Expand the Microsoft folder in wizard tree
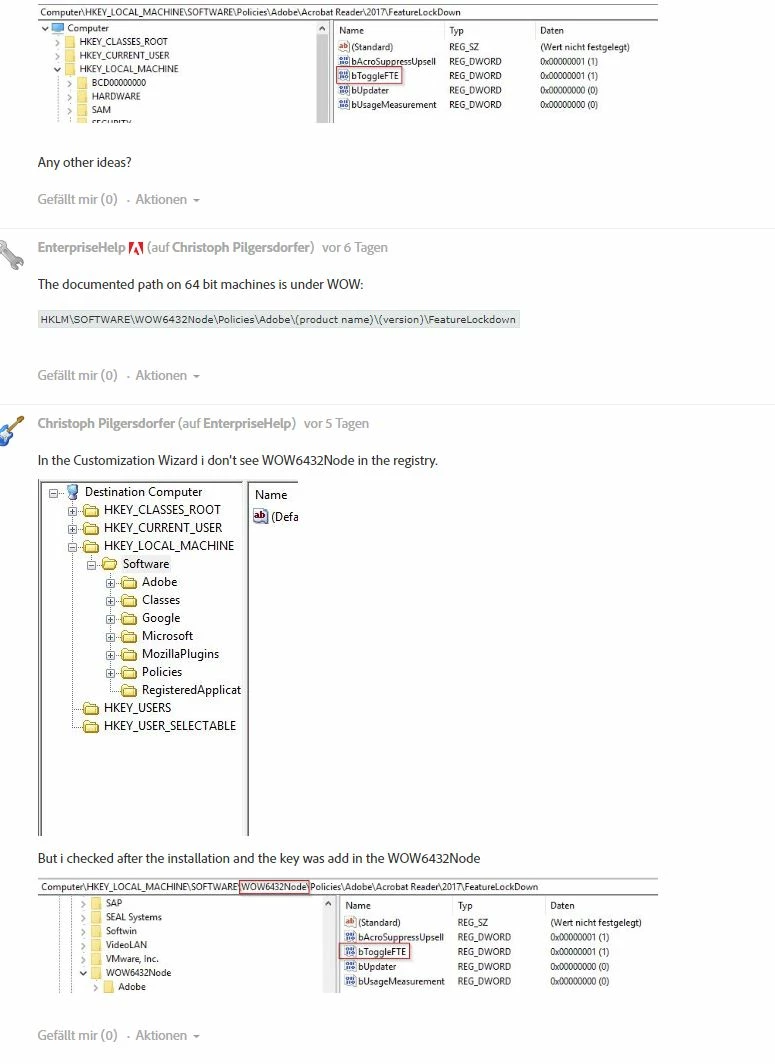775x1064 pixels. point(110,637)
